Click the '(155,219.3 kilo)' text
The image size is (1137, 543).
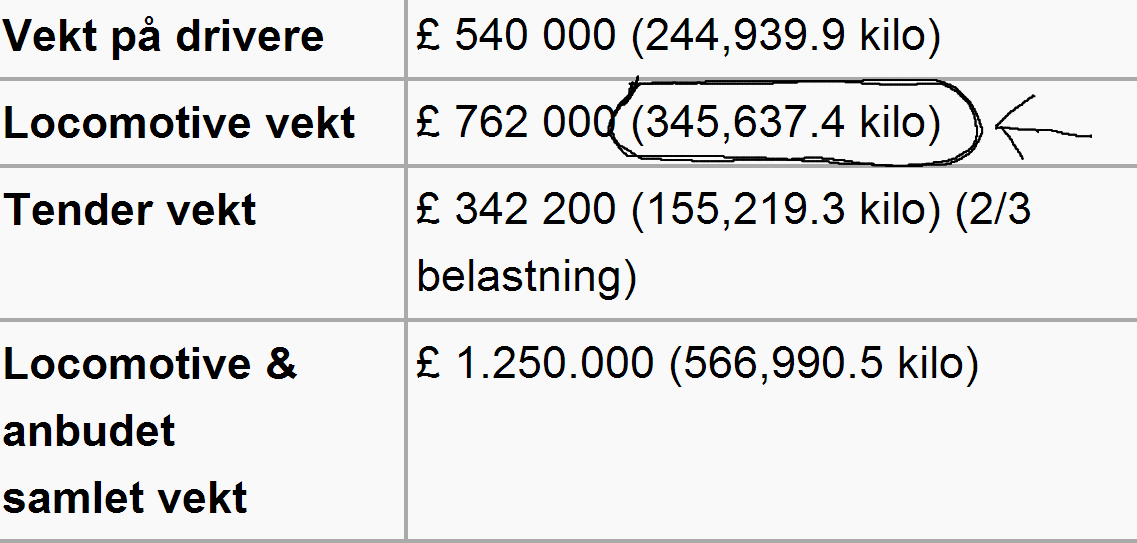pyautogui.click(x=786, y=210)
